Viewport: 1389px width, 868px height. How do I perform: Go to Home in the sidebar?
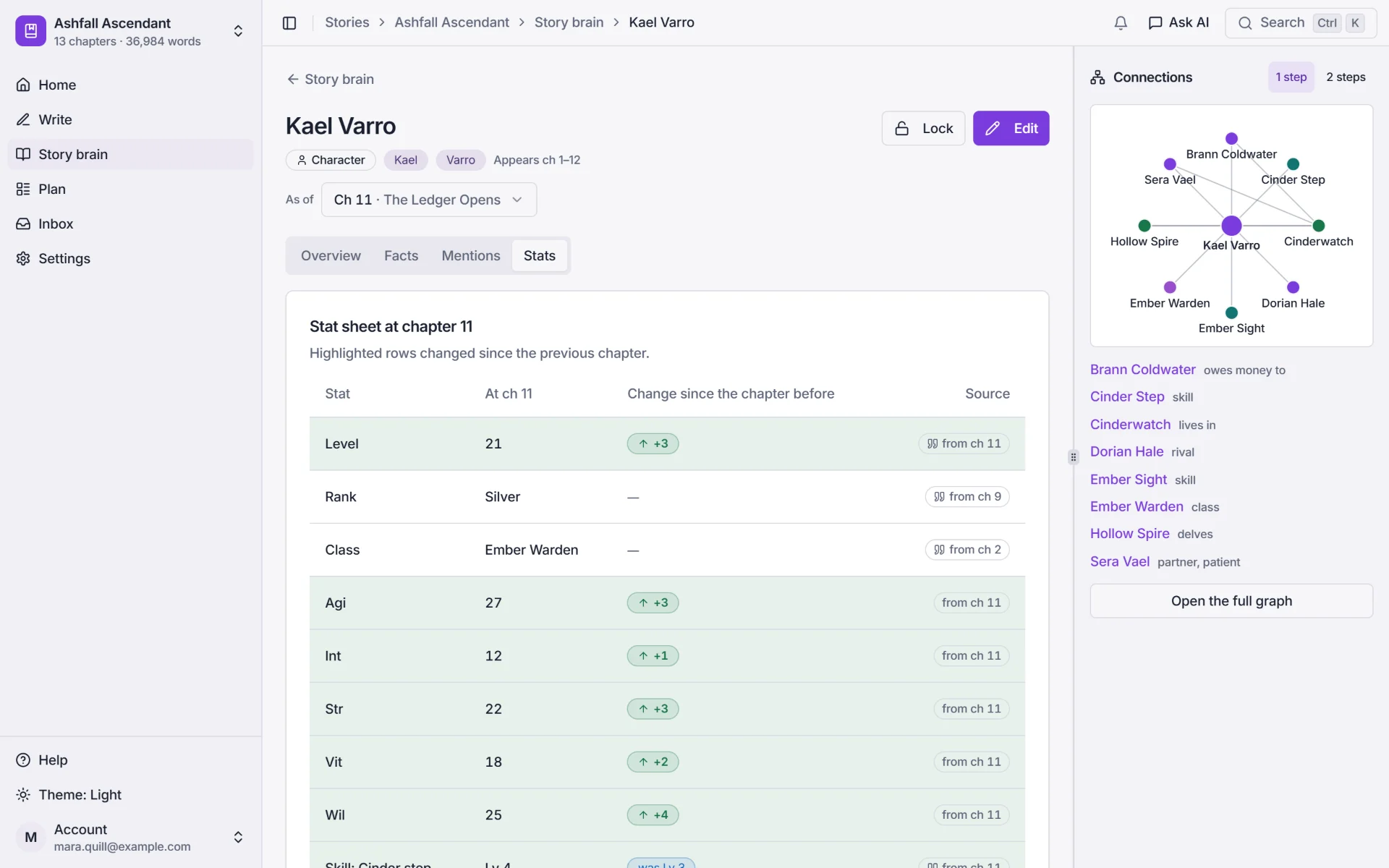point(130,85)
